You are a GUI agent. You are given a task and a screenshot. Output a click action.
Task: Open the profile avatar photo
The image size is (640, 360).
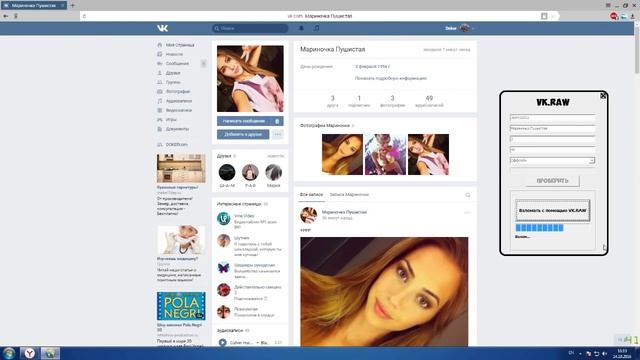[x=250, y=79]
